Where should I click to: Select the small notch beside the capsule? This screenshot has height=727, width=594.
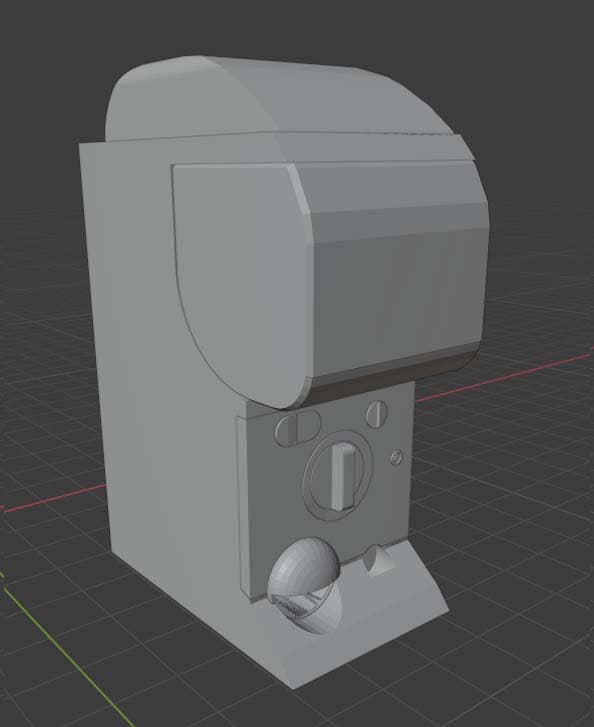[378, 560]
